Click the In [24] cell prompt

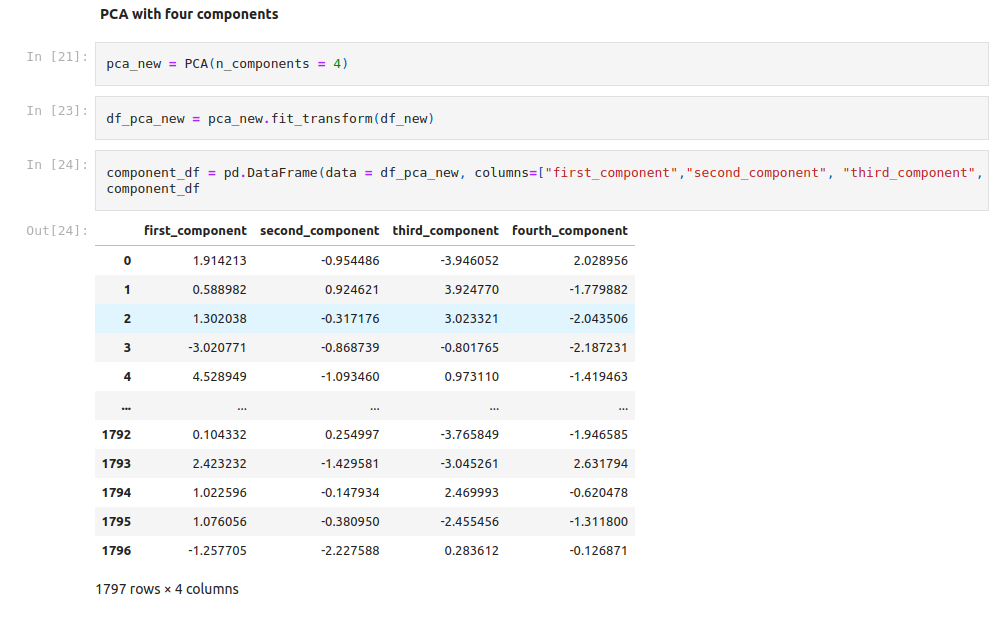pos(56,165)
